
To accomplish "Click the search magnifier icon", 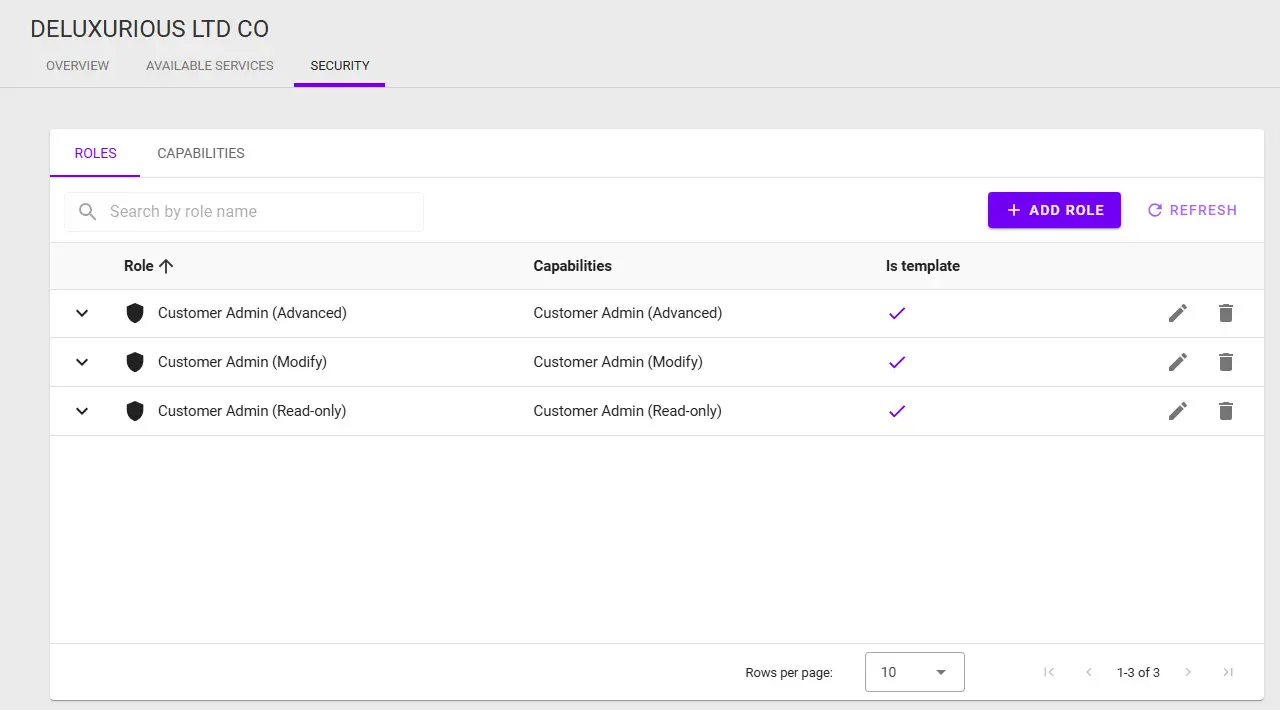I will point(88,212).
